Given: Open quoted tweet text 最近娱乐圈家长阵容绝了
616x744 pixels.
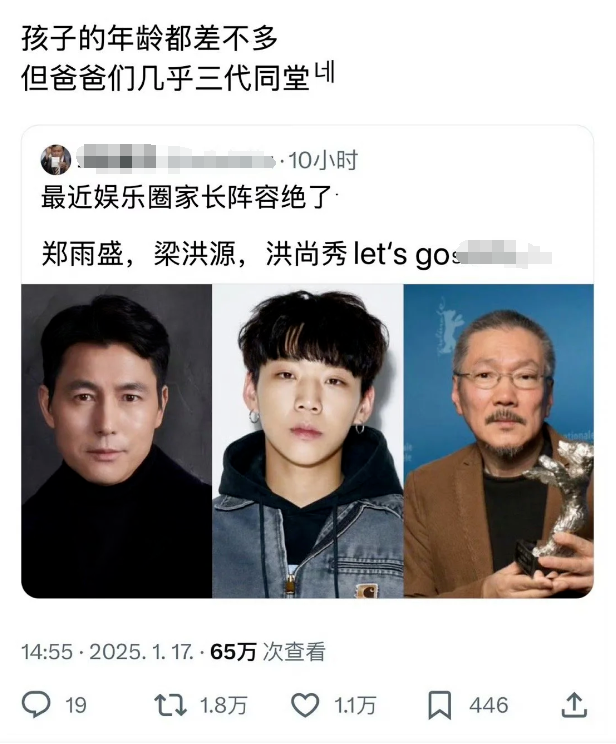Looking at the screenshot, I should 187,196.
